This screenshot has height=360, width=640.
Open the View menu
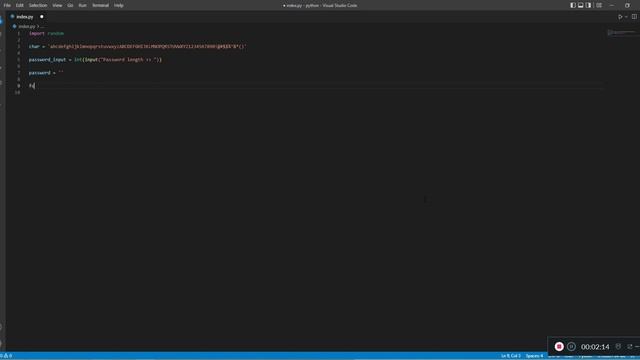pos(57,5)
